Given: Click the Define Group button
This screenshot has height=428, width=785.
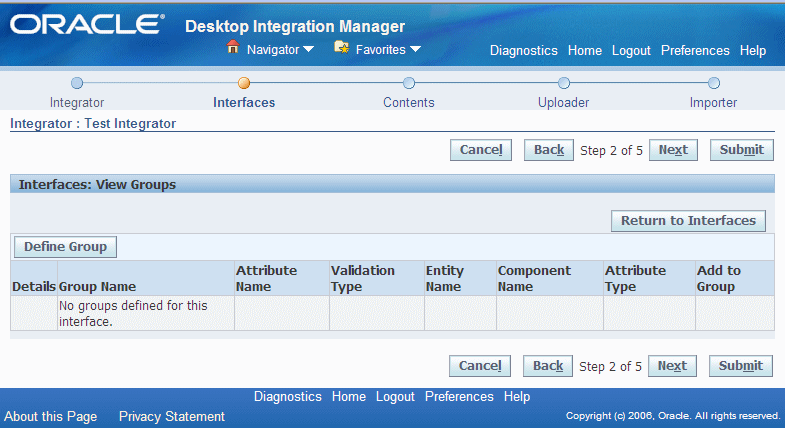Looking at the screenshot, I should coord(66,247).
